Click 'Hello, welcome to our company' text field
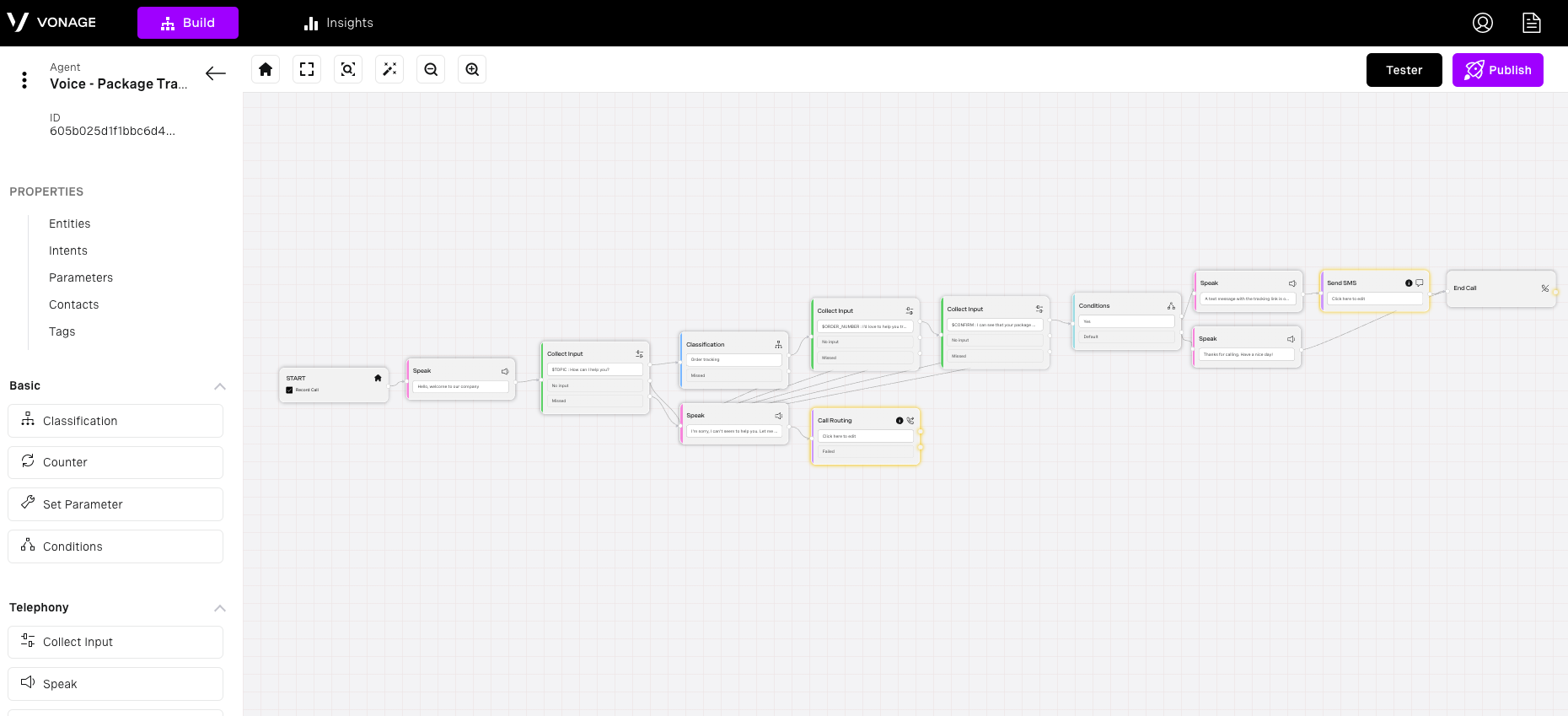This screenshot has height=716, width=1568. [460, 386]
